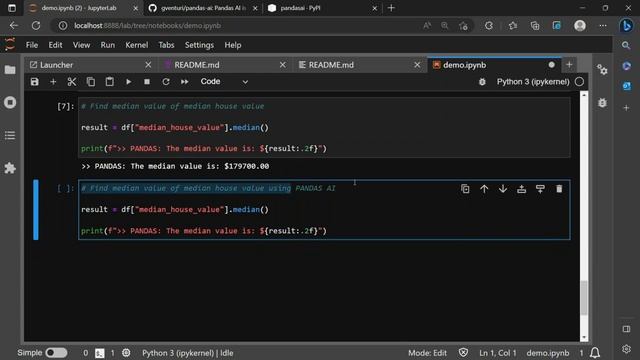Open the terminals count icon in status bar
The width and height of the screenshot is (640, 360).
(100, 353)
